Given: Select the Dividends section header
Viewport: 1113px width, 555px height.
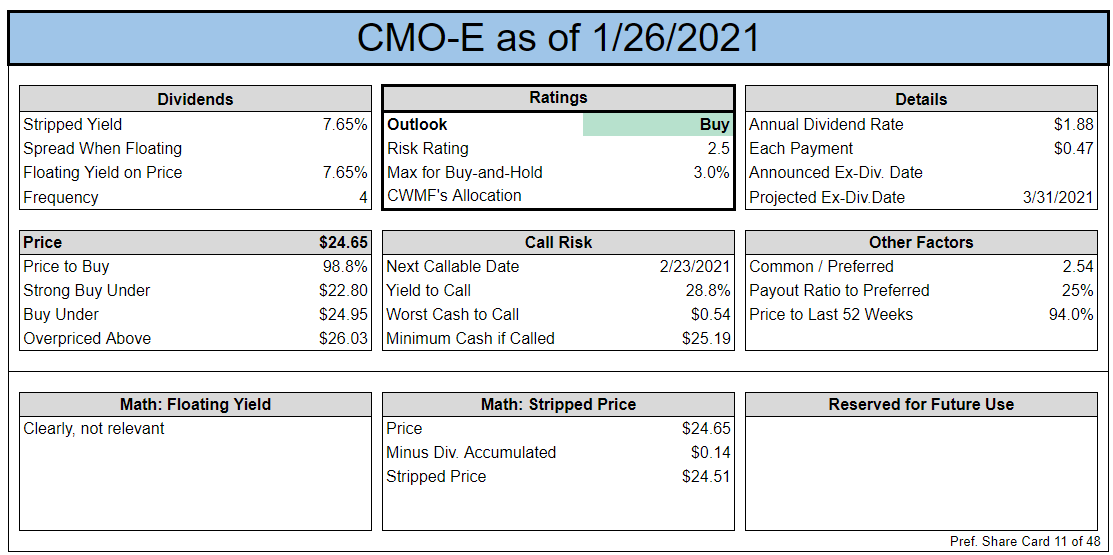Looking at the screenshot, I should tap(195, 99).
